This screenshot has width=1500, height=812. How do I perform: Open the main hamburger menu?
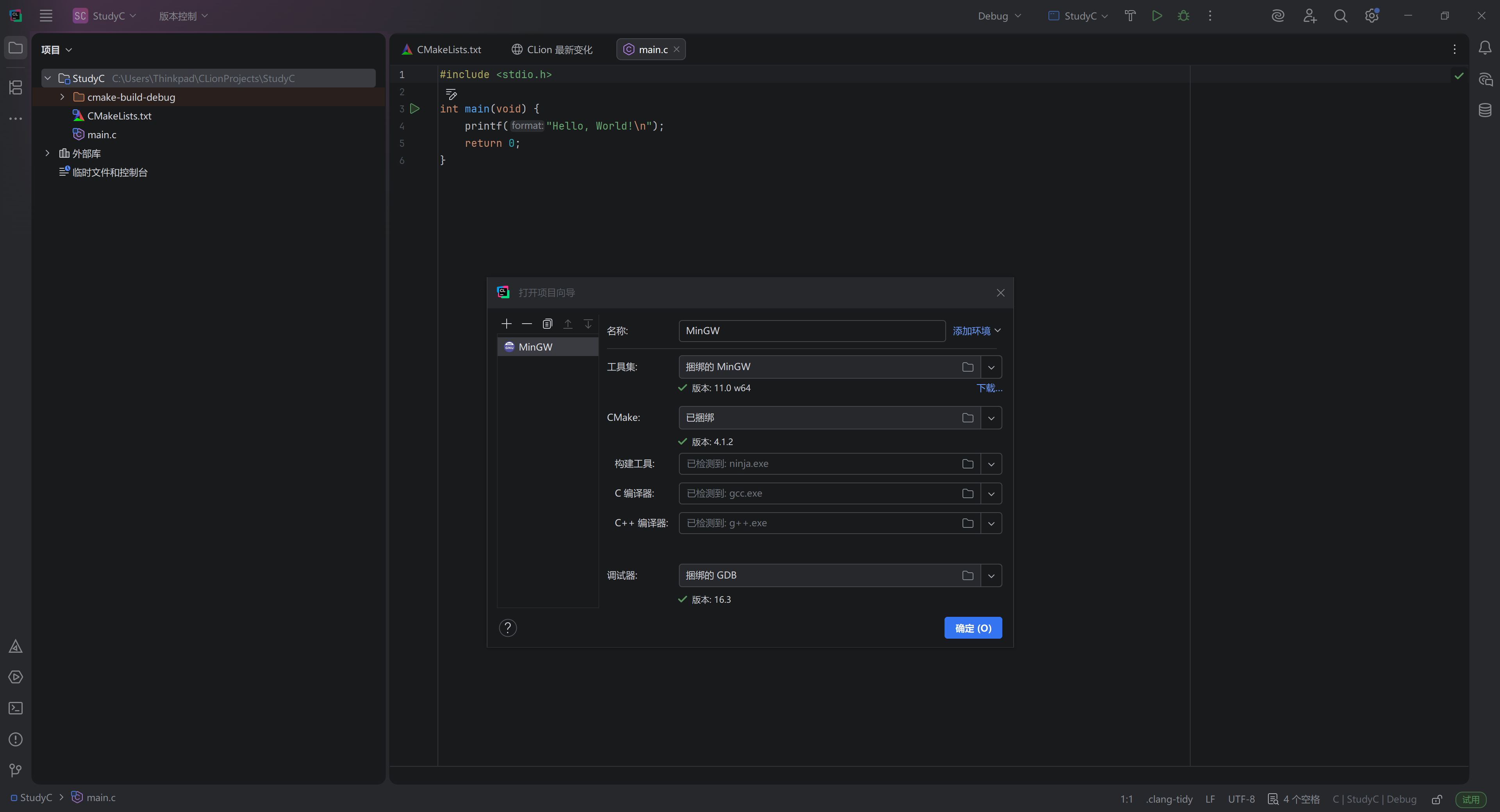(x=46, y=16)
